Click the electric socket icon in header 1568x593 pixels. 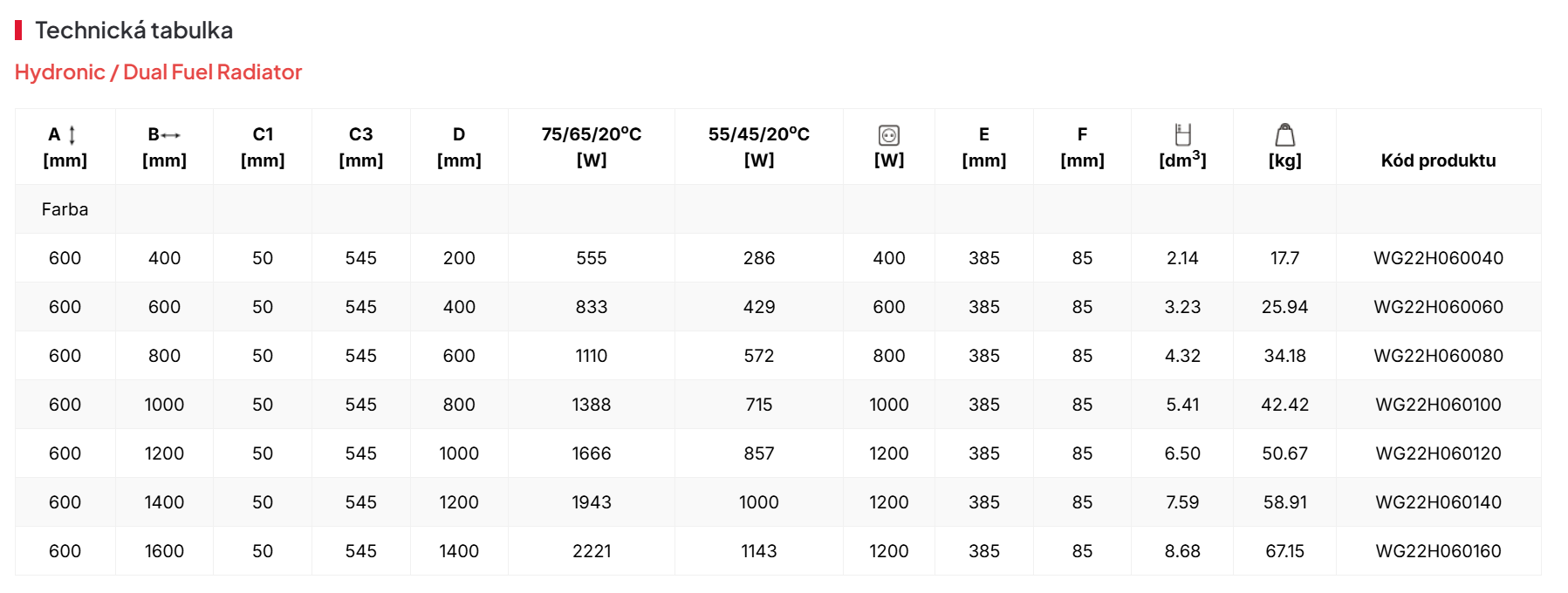888,135
